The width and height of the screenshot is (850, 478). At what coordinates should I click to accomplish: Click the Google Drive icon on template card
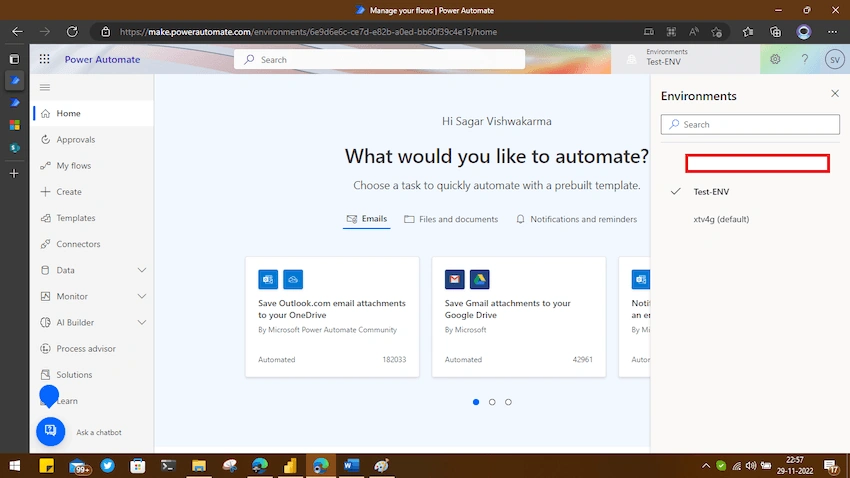tap(479, 279)
